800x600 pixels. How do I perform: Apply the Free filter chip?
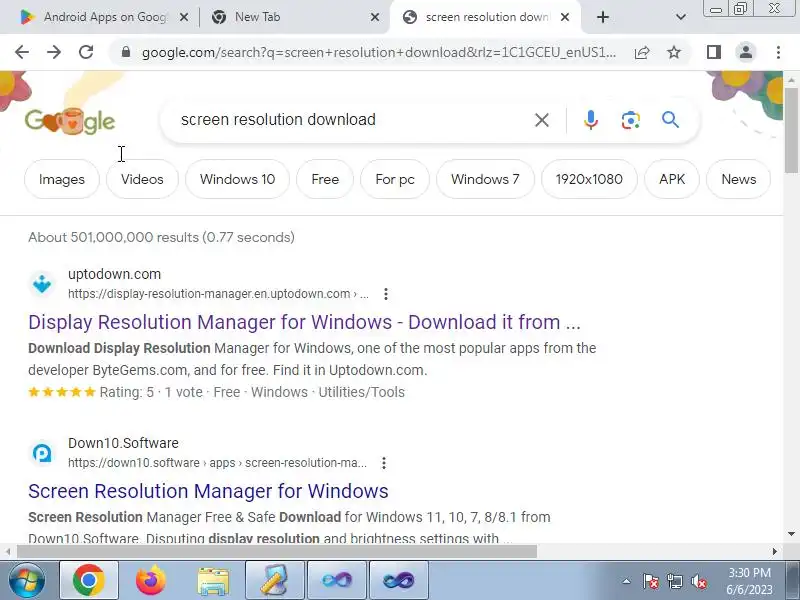pyautogui.click(x=325, y=179)
